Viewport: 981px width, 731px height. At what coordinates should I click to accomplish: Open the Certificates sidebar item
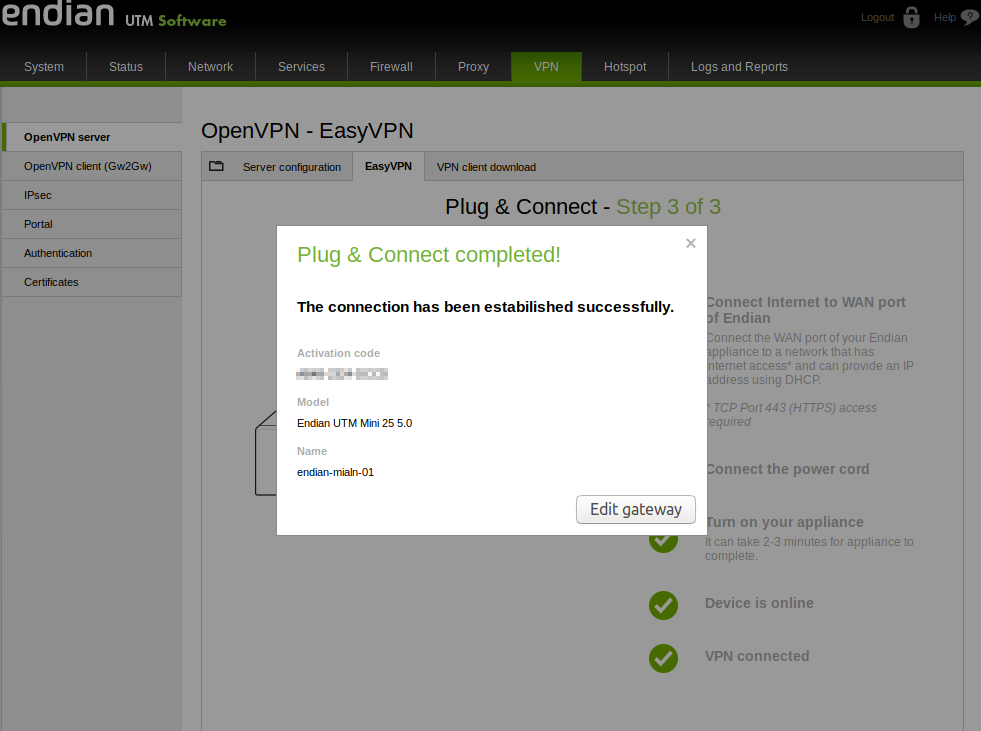pyautogui.click(x=92, y=282)
